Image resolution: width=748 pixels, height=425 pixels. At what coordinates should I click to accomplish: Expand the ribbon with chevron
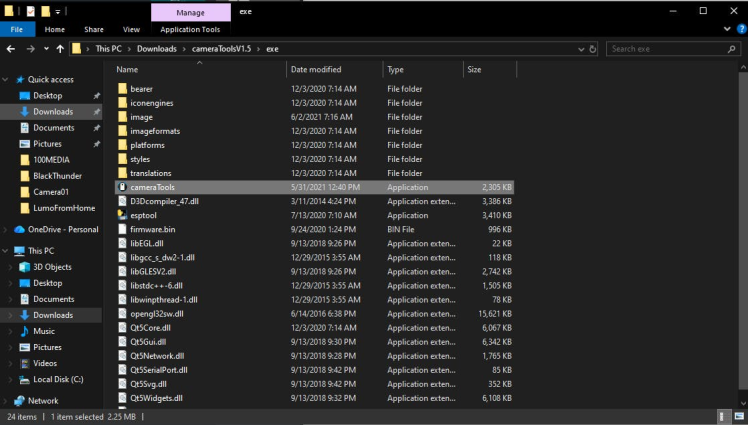tap(726, 30)
